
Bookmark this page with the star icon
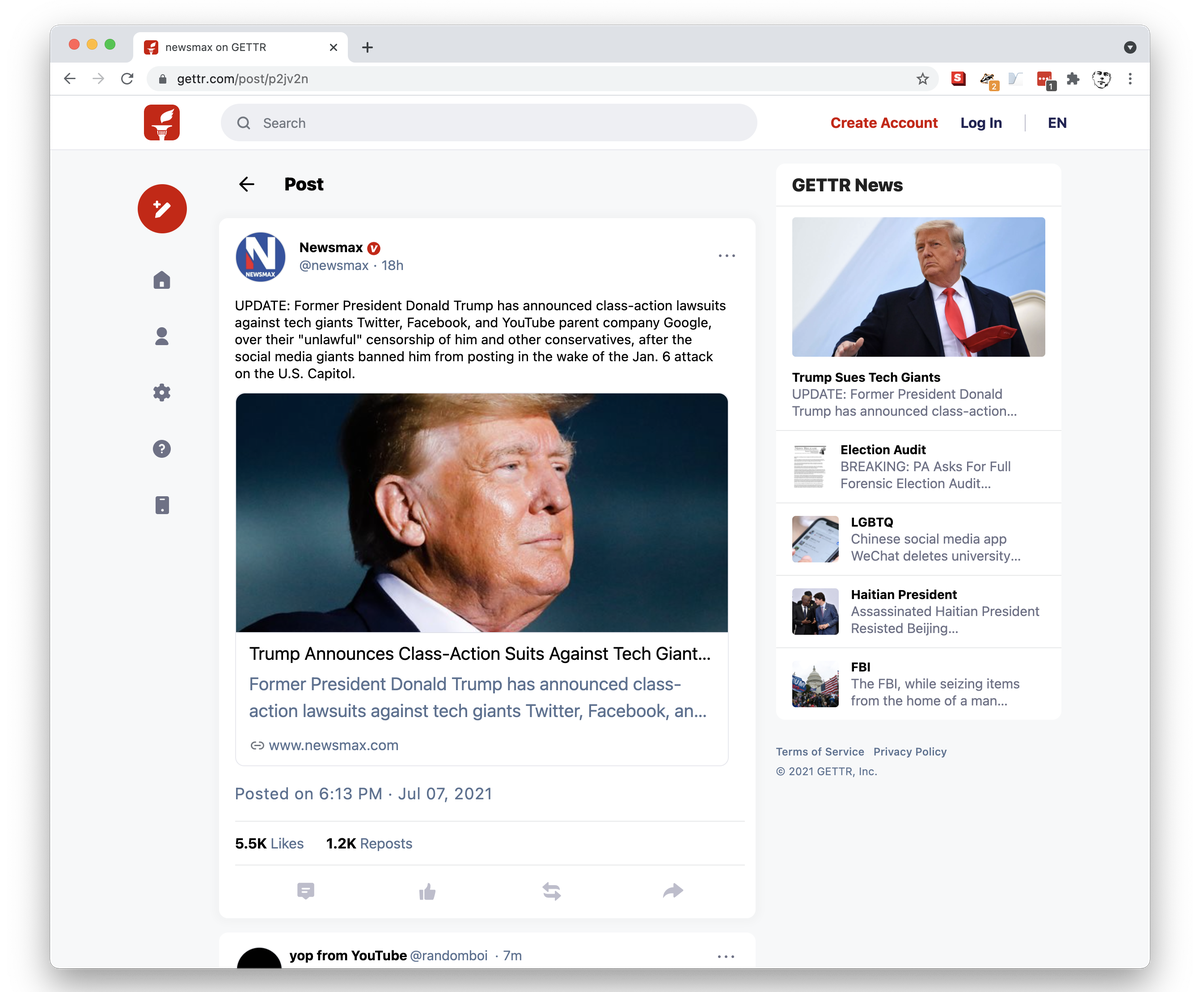point(923,78)
